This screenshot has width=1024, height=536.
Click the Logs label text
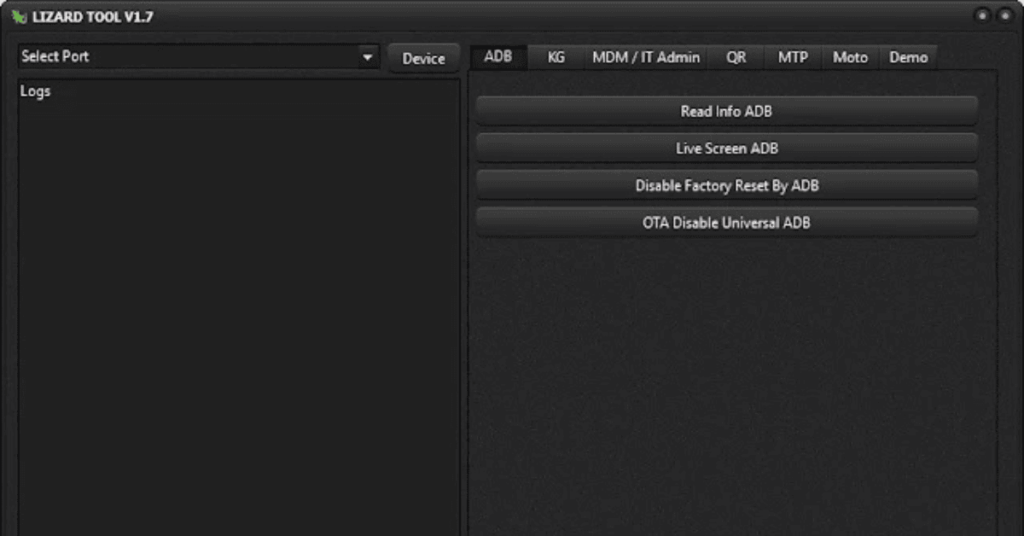tap(35, 91)
